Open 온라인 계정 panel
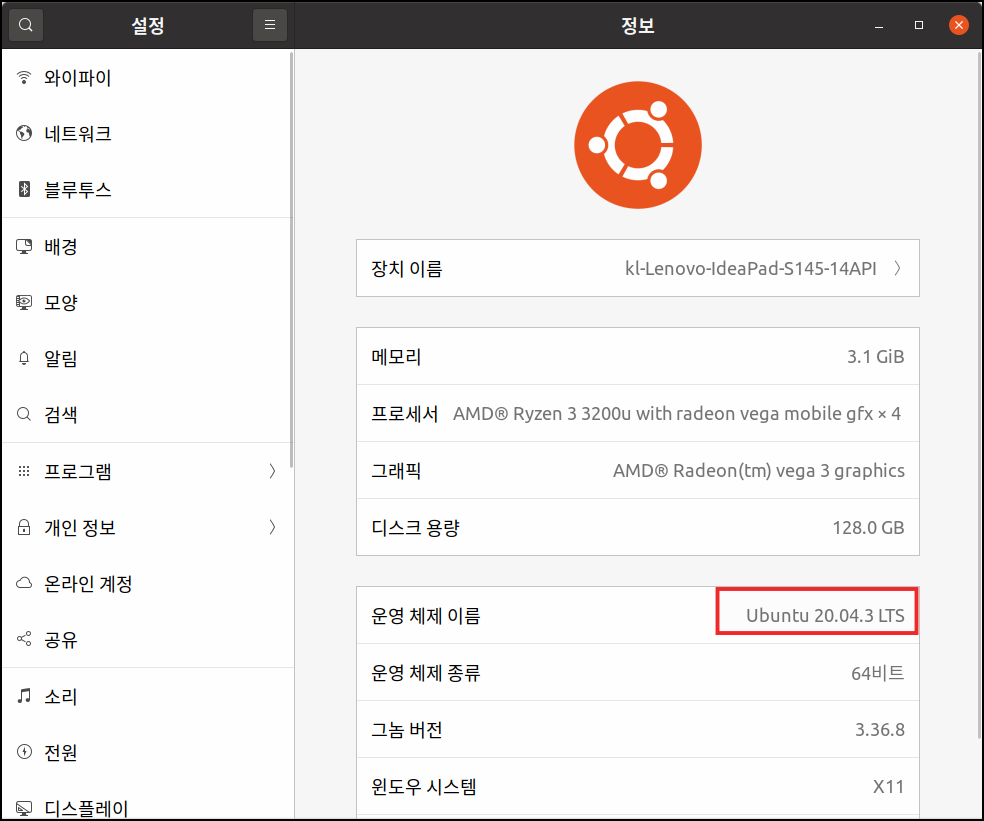This screenshot has height=821, width=984. click(147, 583)
